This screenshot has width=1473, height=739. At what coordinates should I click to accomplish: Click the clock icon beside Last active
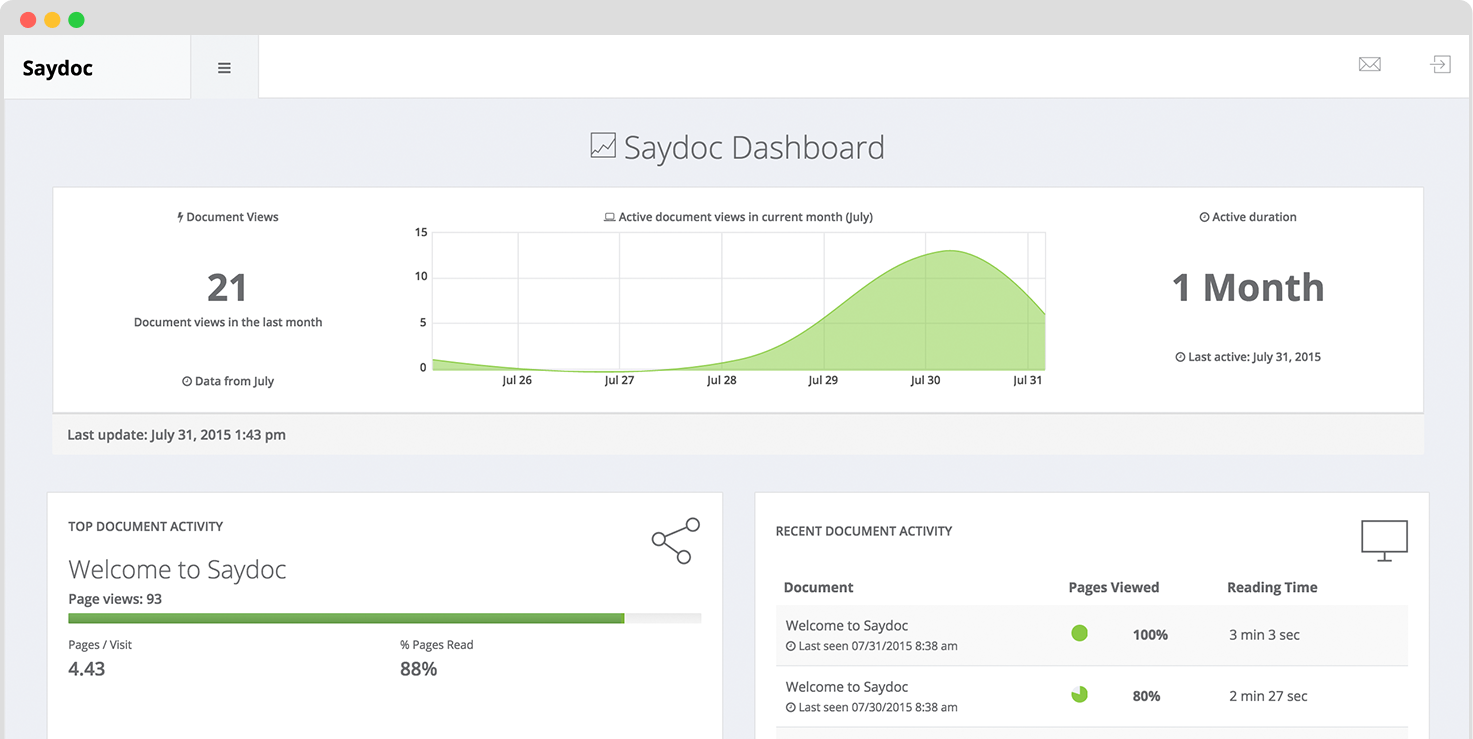click(x=1180, y=357)
